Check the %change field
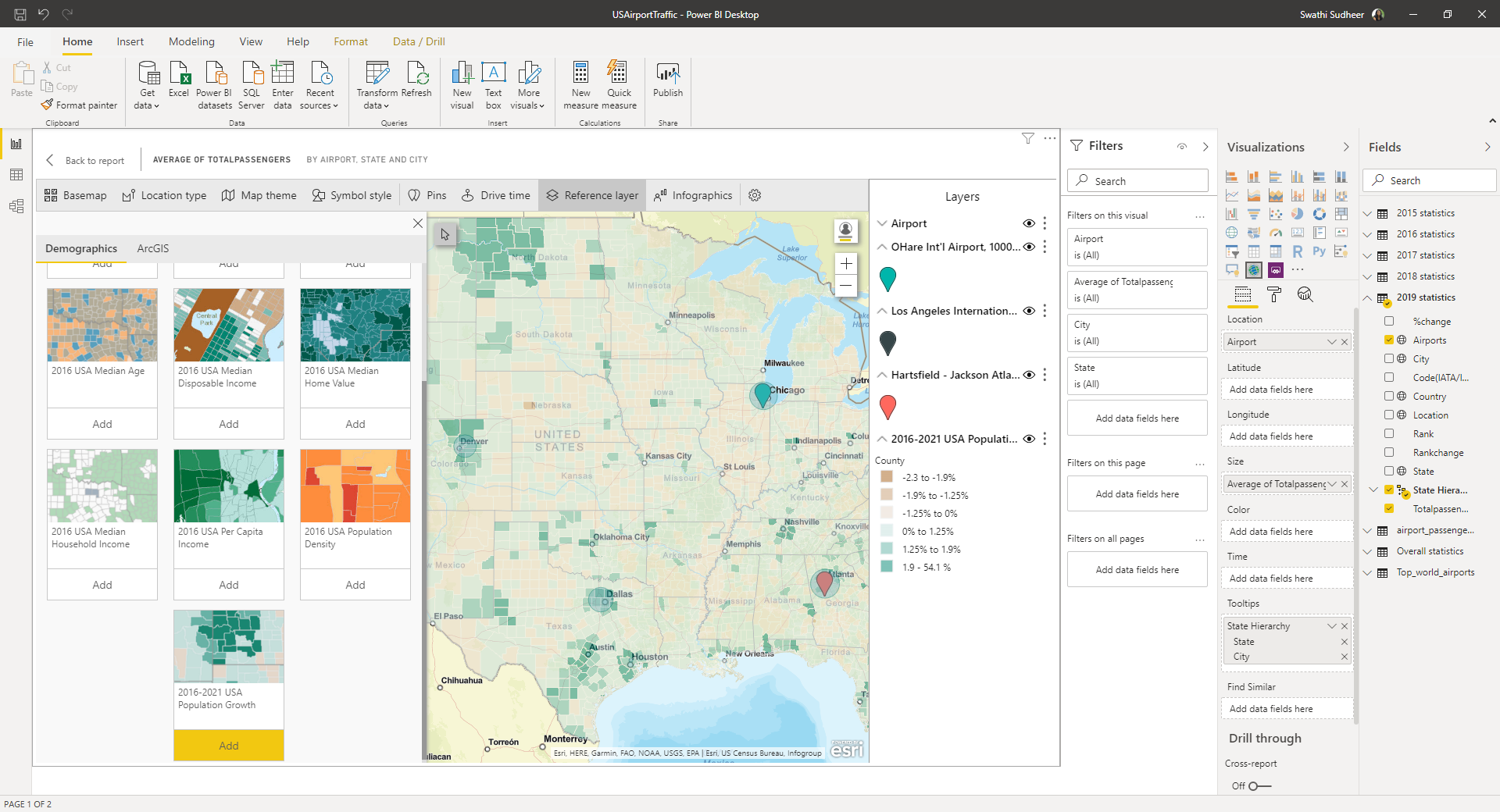This screenshot has width=1500, height=812. [1389, 321]
